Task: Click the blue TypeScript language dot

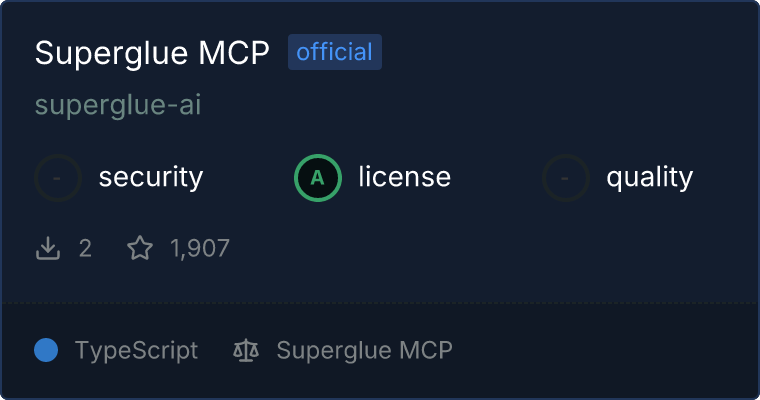Action: (46, 350)
